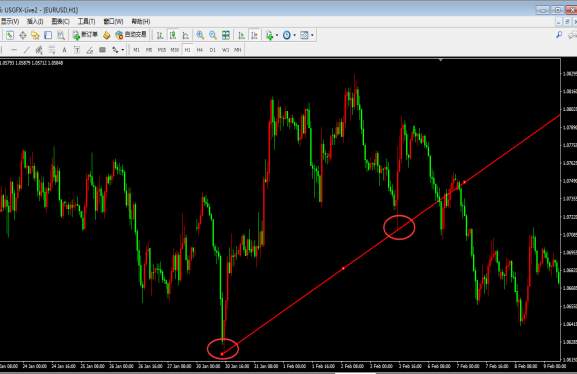
Task: Switch chart to candlesticks type
Action: (x=173, y=35)
